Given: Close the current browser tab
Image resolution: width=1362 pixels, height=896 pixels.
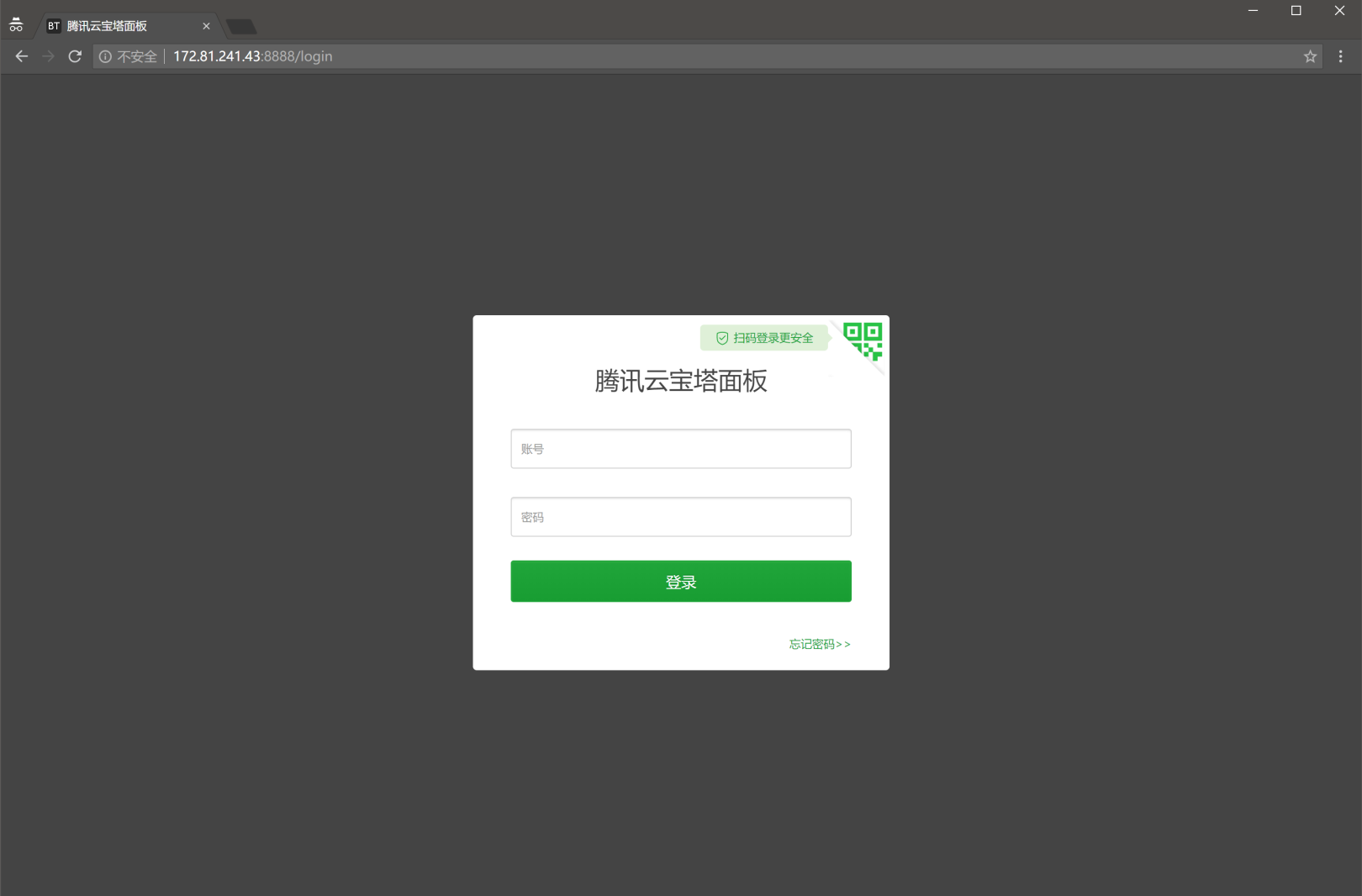Looking at the screenshot, I should [x=206, y=26].
